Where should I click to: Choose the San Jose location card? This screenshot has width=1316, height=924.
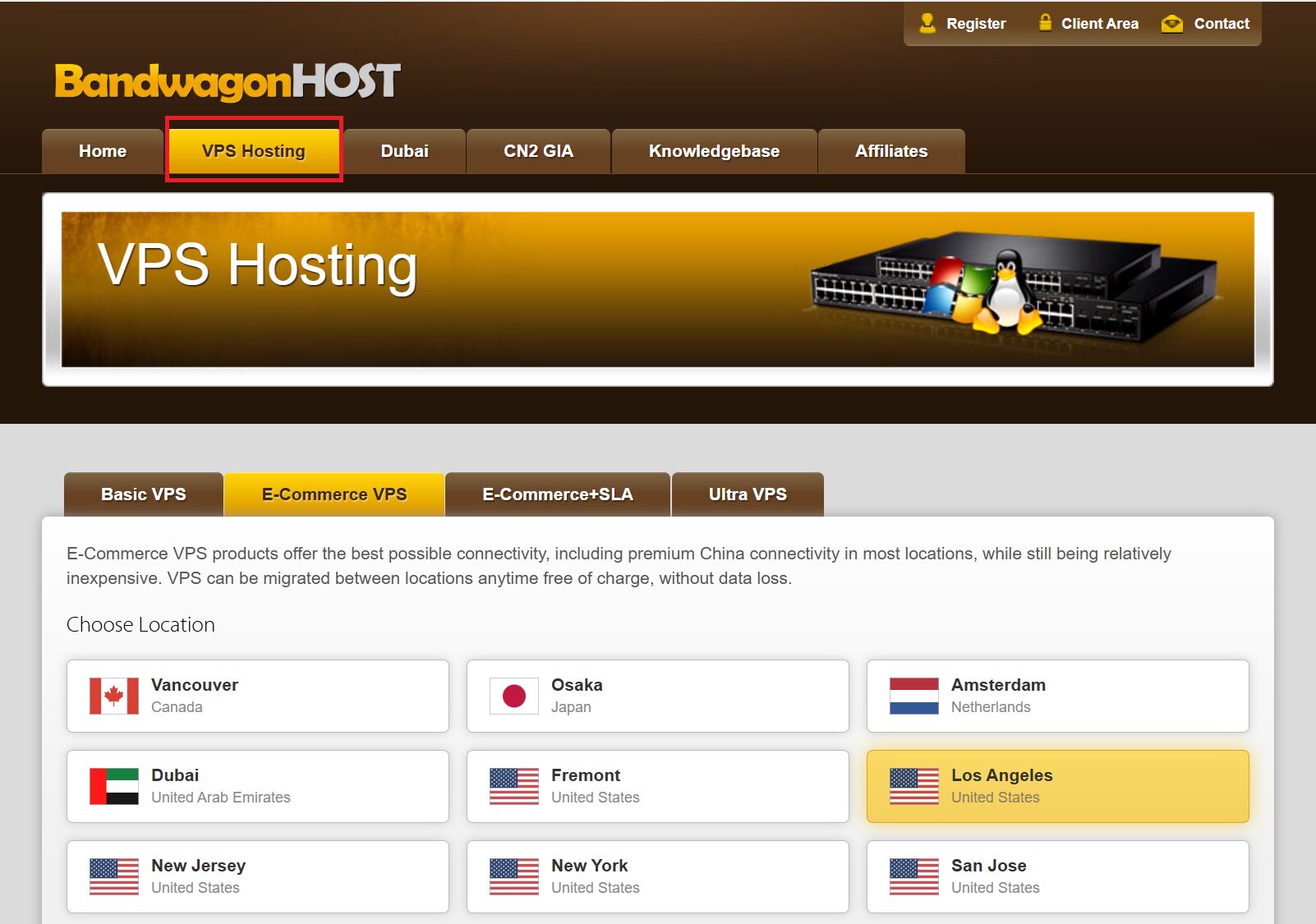(1057, 876)
